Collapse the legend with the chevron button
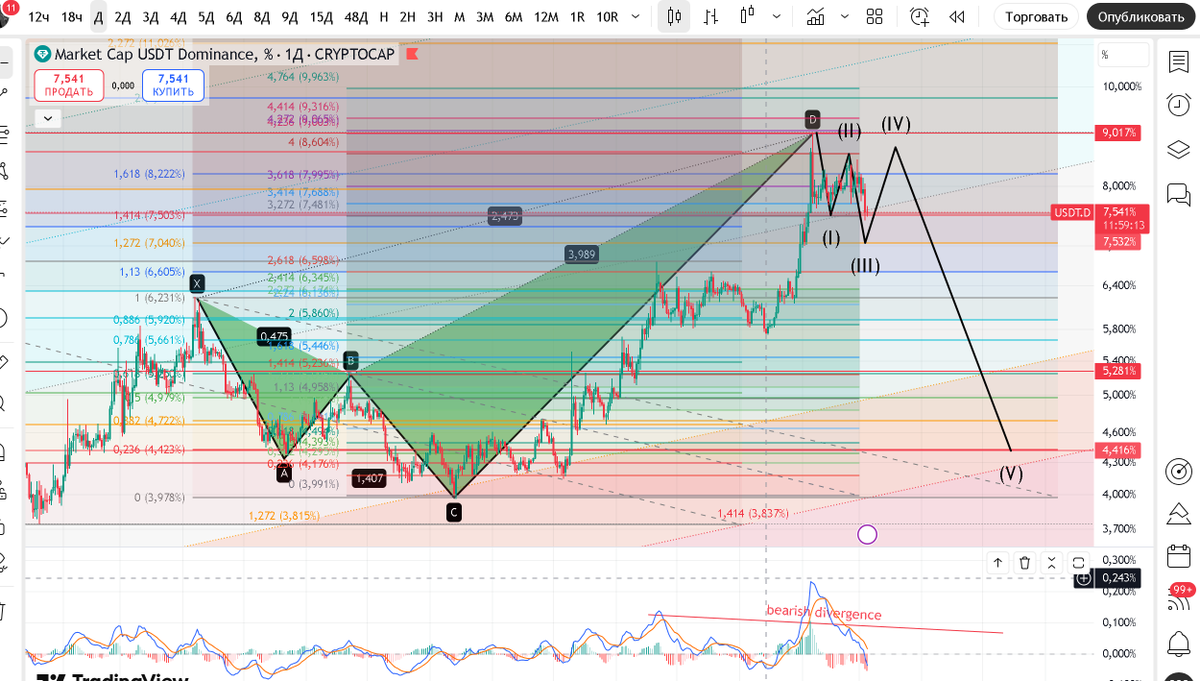Screen dimensions: 1200x681 (47, 118)
